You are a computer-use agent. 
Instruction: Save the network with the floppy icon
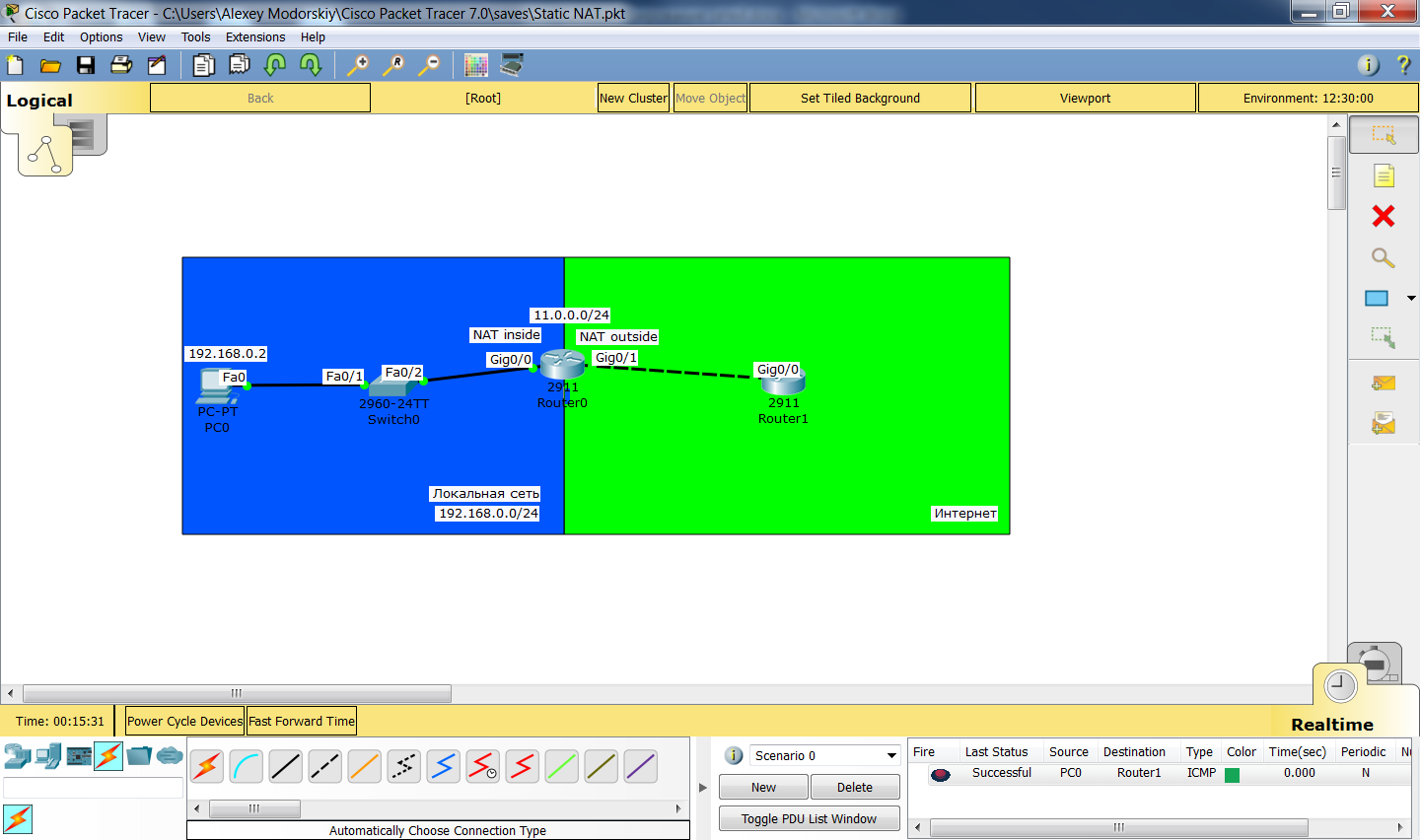pyautogui.click(x=86, y=65)
